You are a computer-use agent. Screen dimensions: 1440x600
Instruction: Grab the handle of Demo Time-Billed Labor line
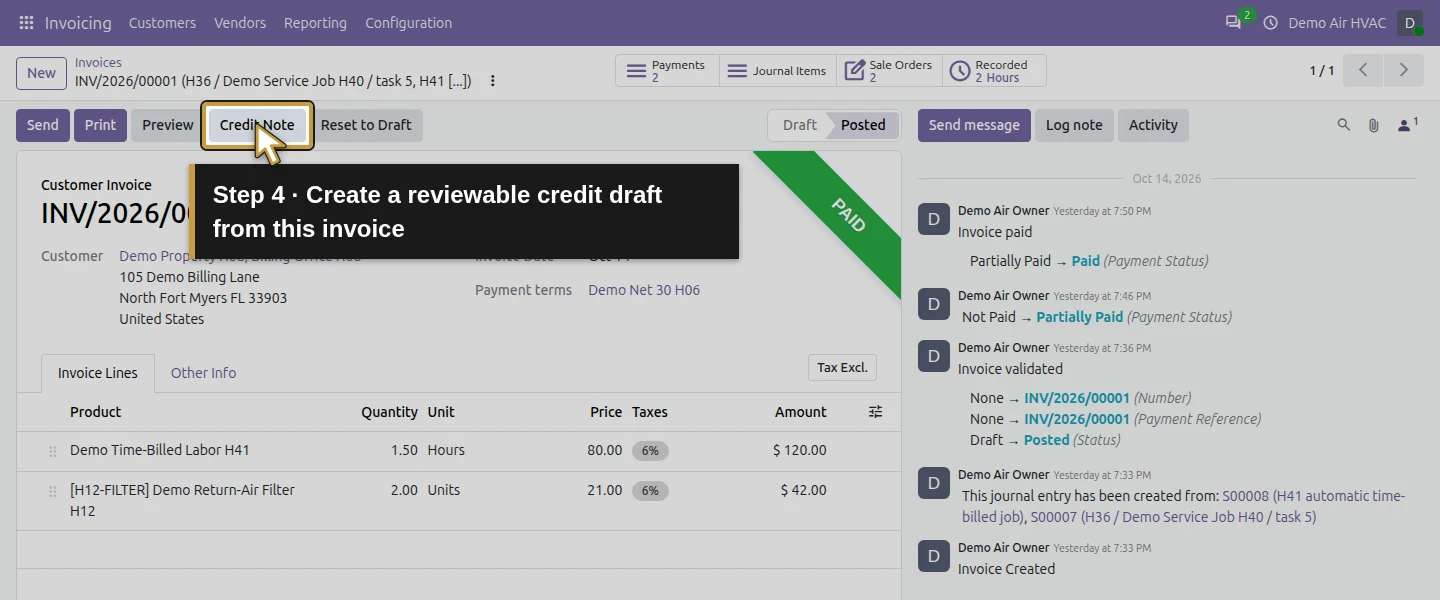click(52, 451)
